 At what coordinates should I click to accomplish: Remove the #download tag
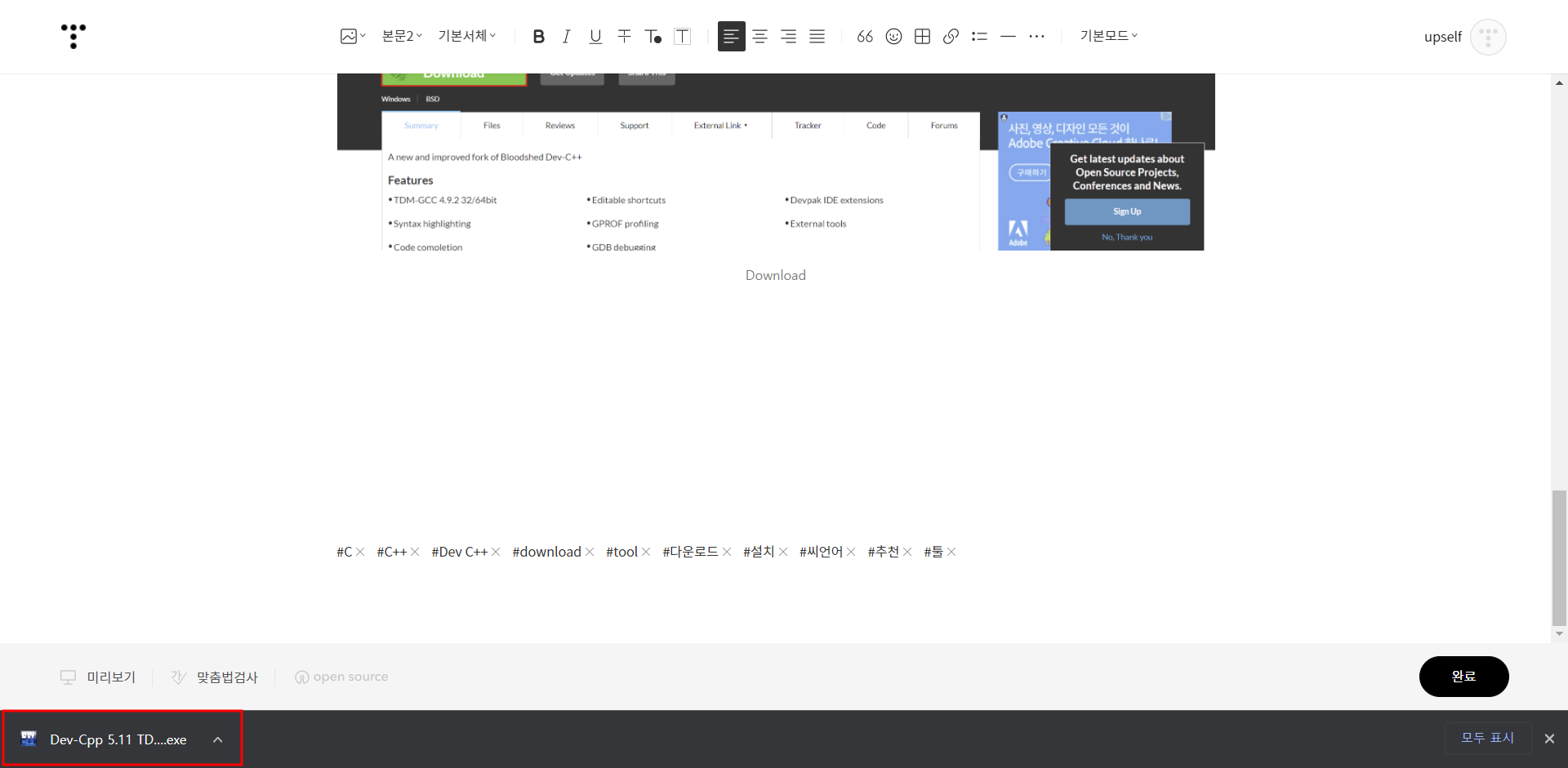pyautogui.click(x=590, y=552)
